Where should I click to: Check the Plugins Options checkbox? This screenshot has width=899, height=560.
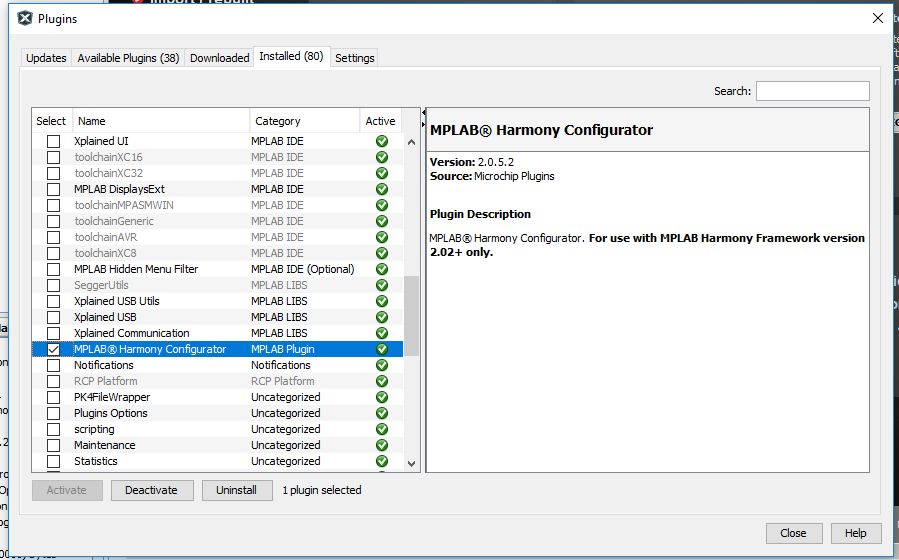click(x=53, y=413)
